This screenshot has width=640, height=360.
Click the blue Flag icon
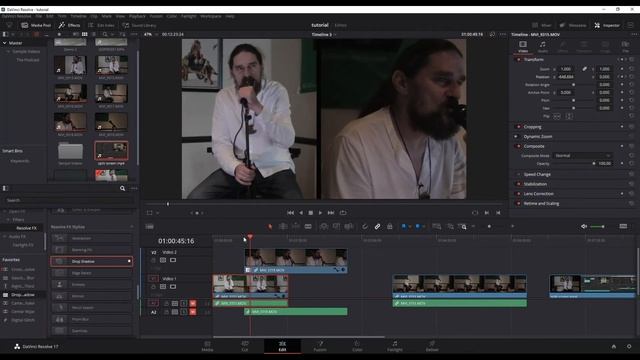[x=404, y=227]
